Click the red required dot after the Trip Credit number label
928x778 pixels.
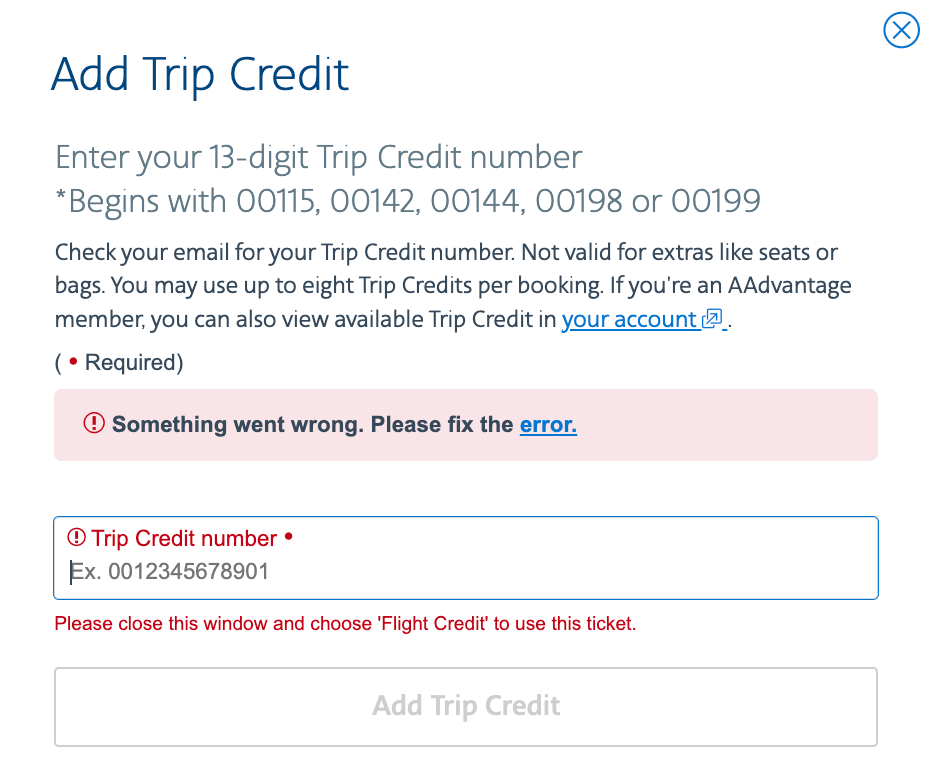(x=289, y=537)
